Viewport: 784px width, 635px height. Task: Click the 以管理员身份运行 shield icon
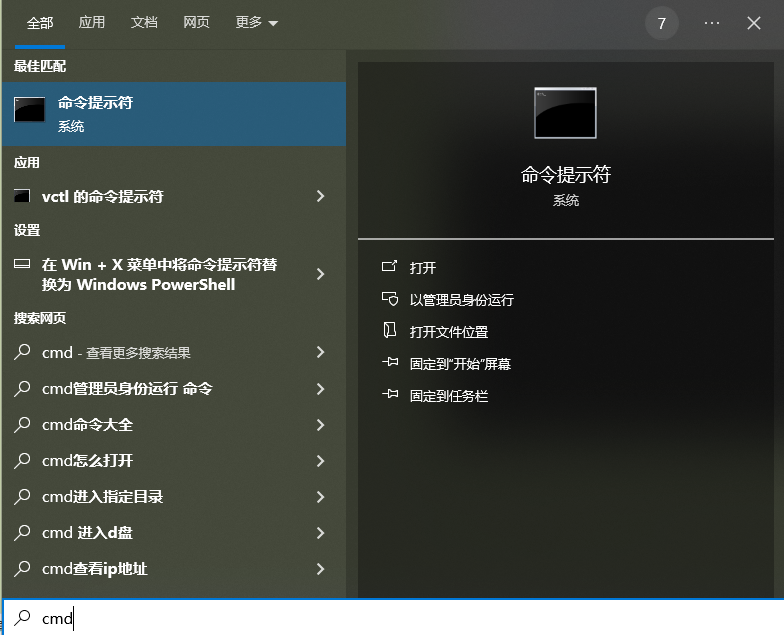[390, 300]
